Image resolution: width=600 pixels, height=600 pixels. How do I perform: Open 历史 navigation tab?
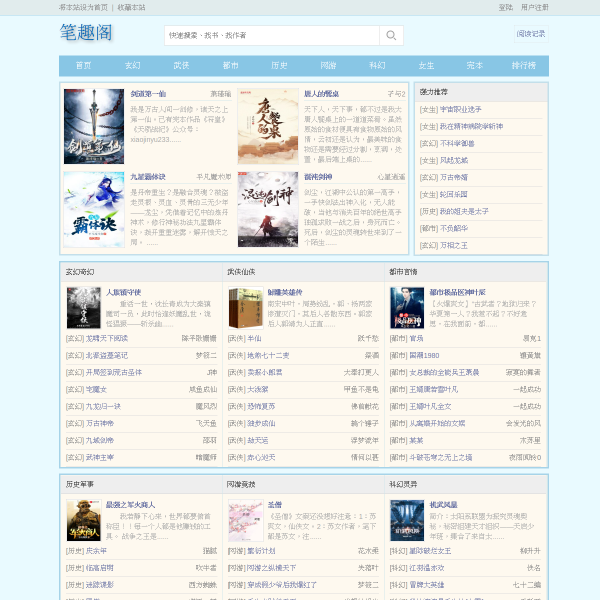coord(279,65)
